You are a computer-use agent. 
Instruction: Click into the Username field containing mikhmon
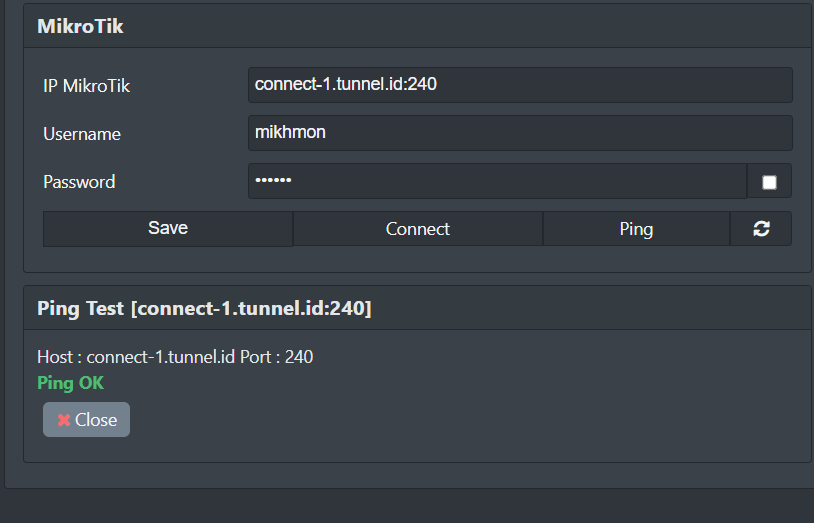(x=520, y=133)
